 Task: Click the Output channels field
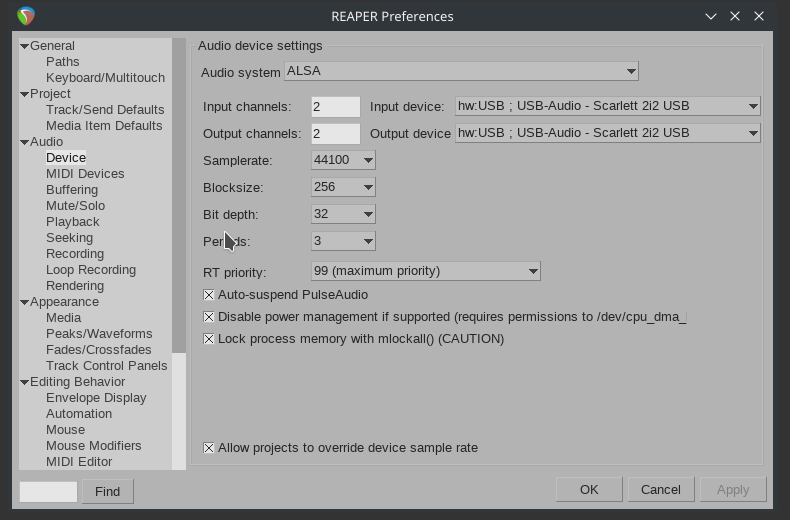coord(336,134)
